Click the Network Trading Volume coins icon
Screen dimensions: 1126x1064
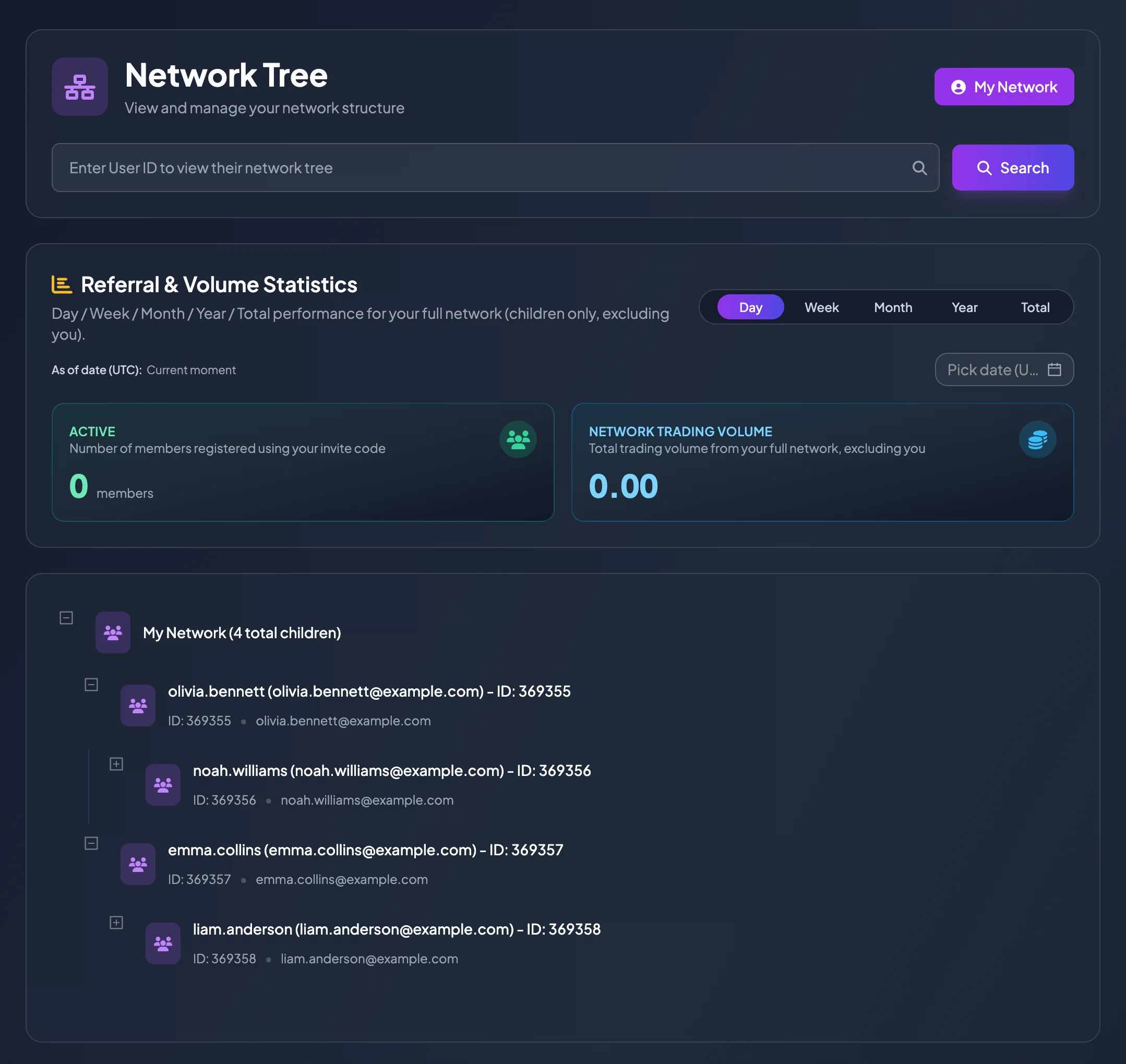[1037, 439]
